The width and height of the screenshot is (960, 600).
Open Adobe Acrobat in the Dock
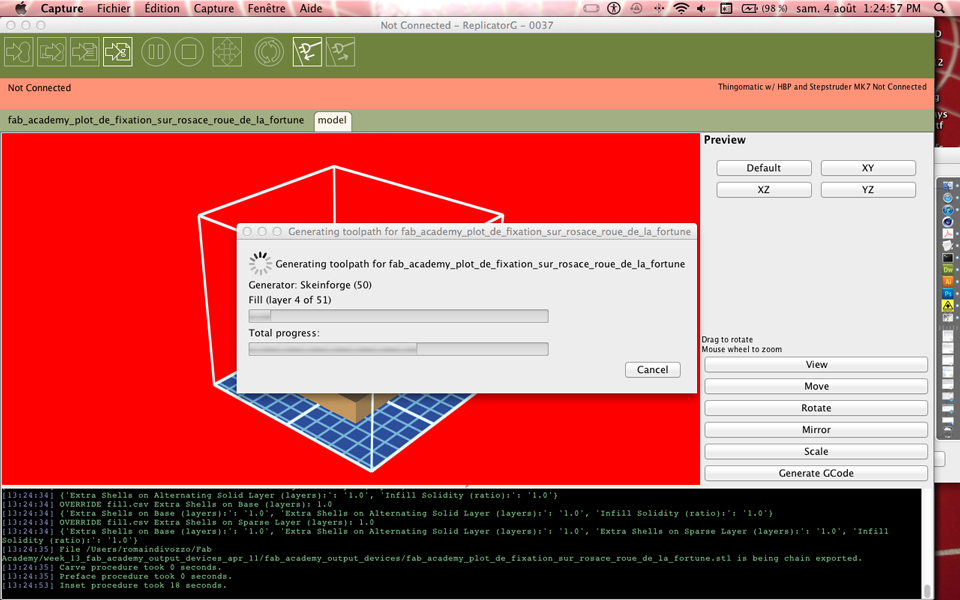click(948, 234)
